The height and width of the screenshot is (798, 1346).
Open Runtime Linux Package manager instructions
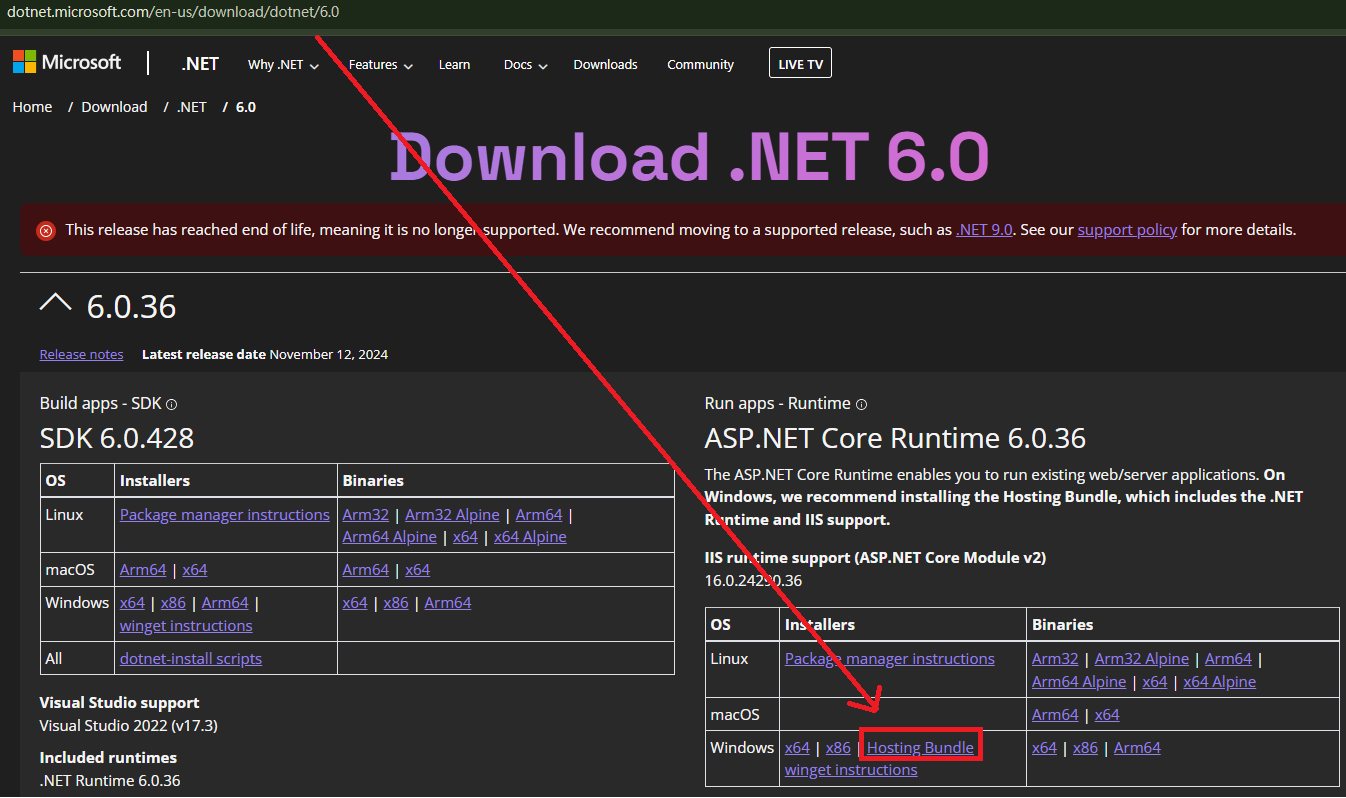click(890, 659)
